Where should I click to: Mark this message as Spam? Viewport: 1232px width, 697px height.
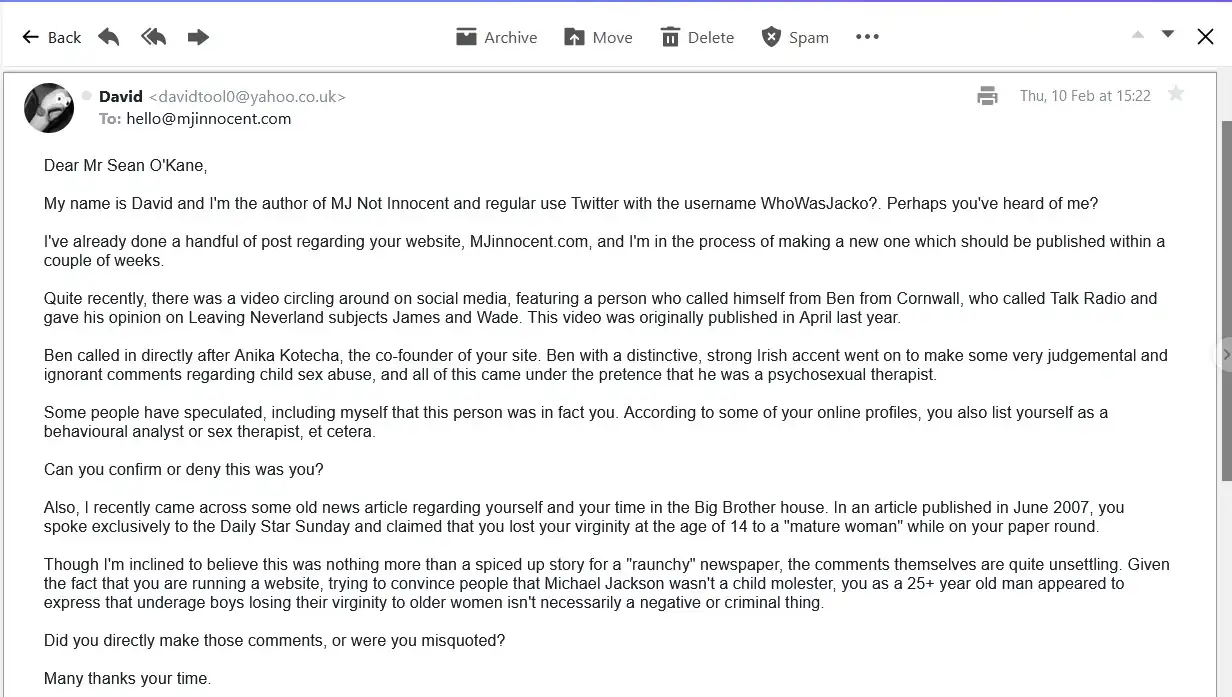(795, 37)
